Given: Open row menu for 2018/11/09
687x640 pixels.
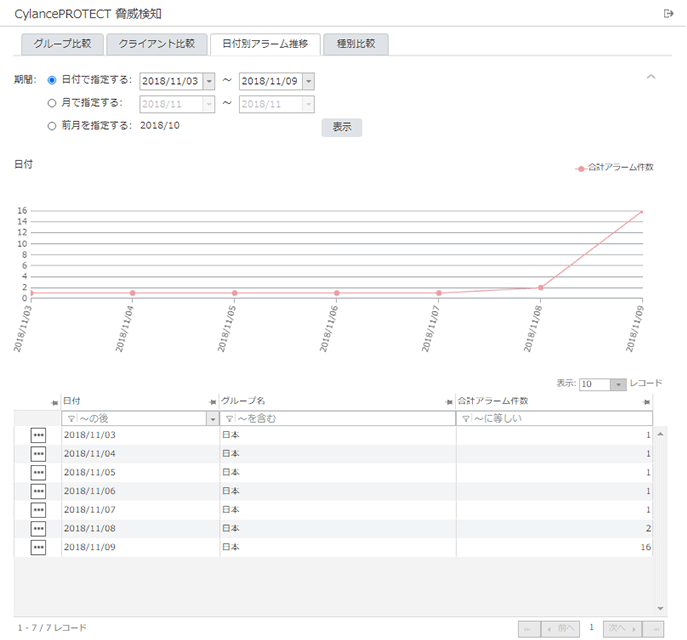Looking at the screenshot, I should point(39,547).
